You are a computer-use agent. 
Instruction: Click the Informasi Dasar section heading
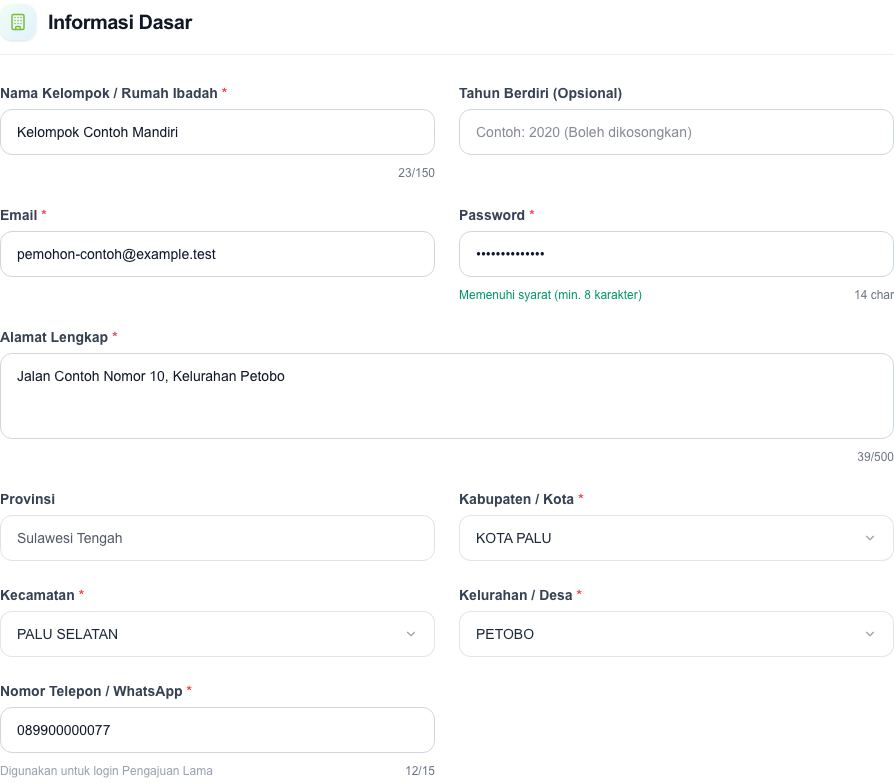click(120, 22)
